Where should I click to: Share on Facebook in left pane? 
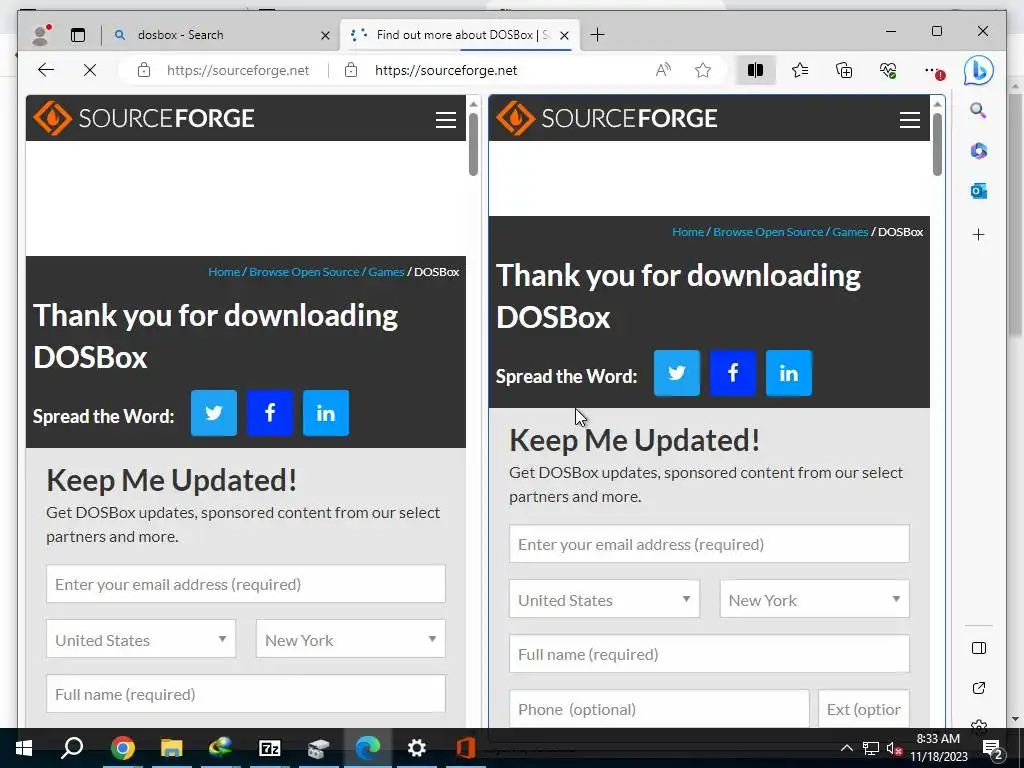270,413
